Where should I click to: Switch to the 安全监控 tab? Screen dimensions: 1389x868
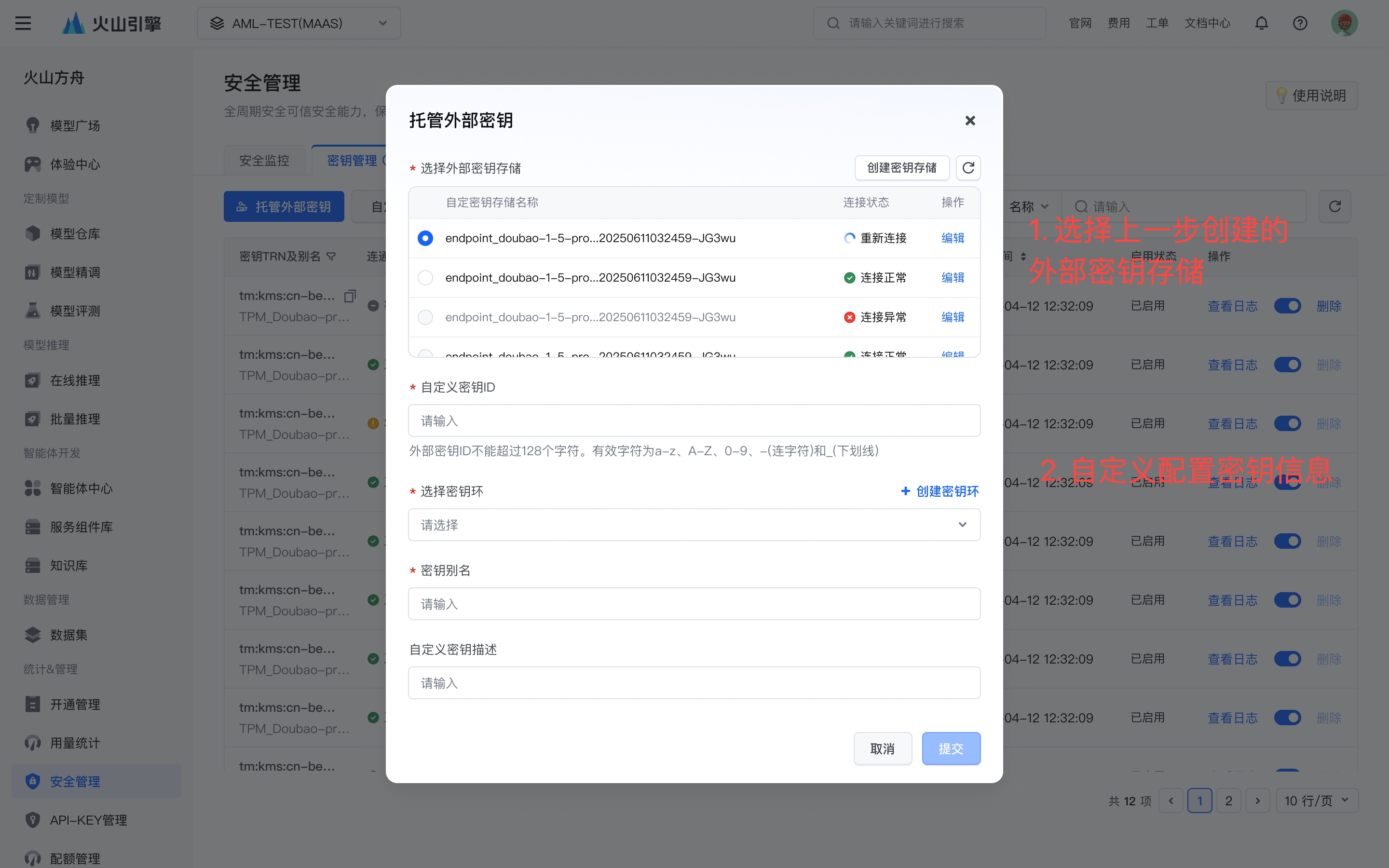tap(264, 160)
